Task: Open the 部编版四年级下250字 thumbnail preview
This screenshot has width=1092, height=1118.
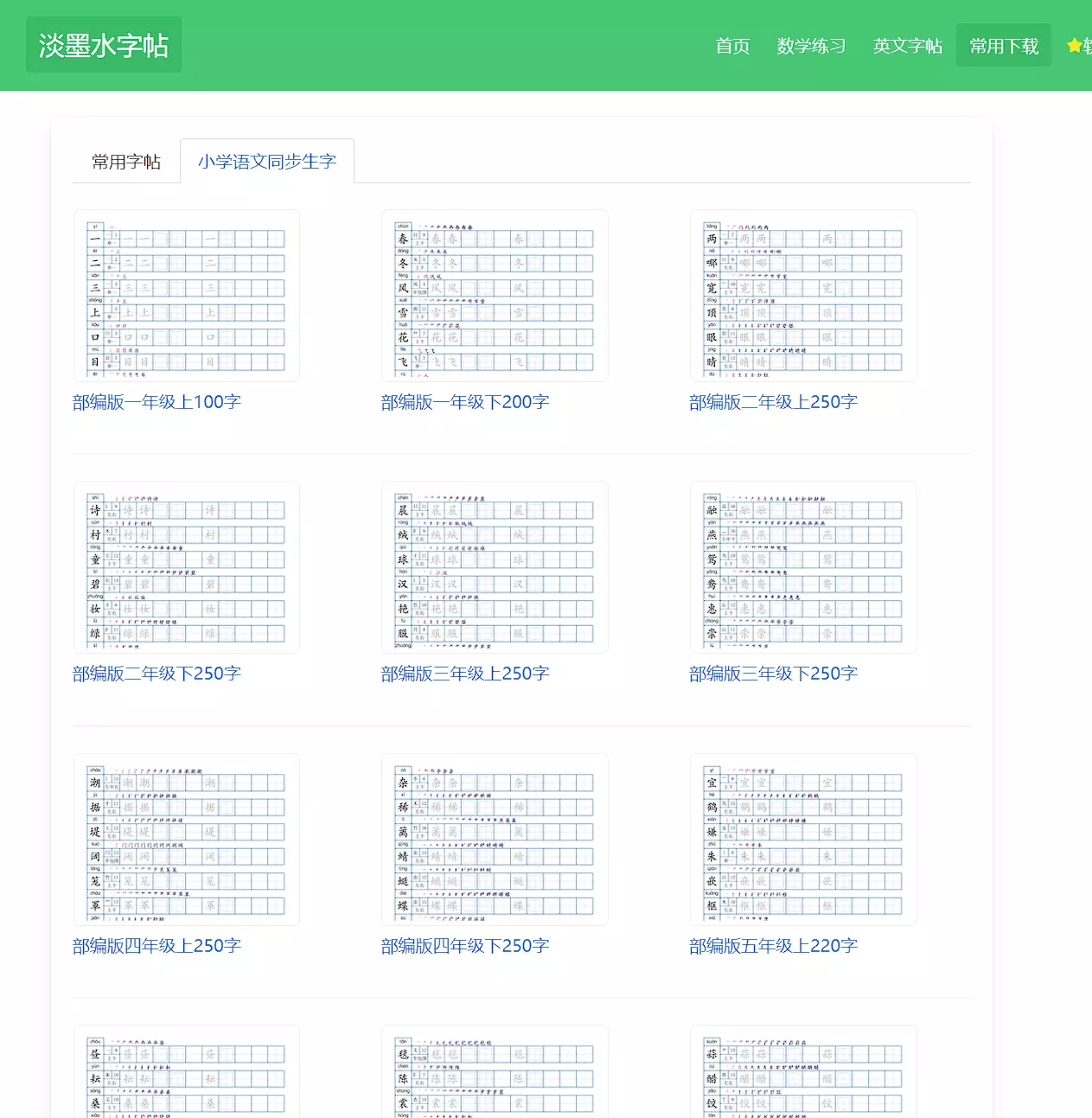Action: [x=495, y=840]
